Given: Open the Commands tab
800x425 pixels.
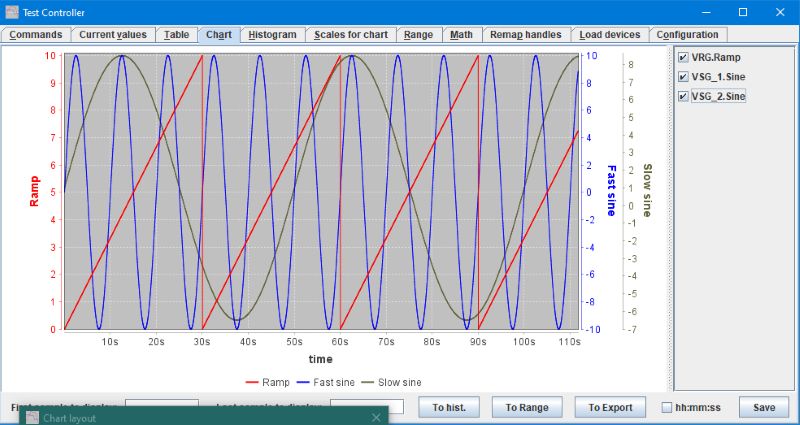Looking at the screenshot, I should [x=36, y=35].
